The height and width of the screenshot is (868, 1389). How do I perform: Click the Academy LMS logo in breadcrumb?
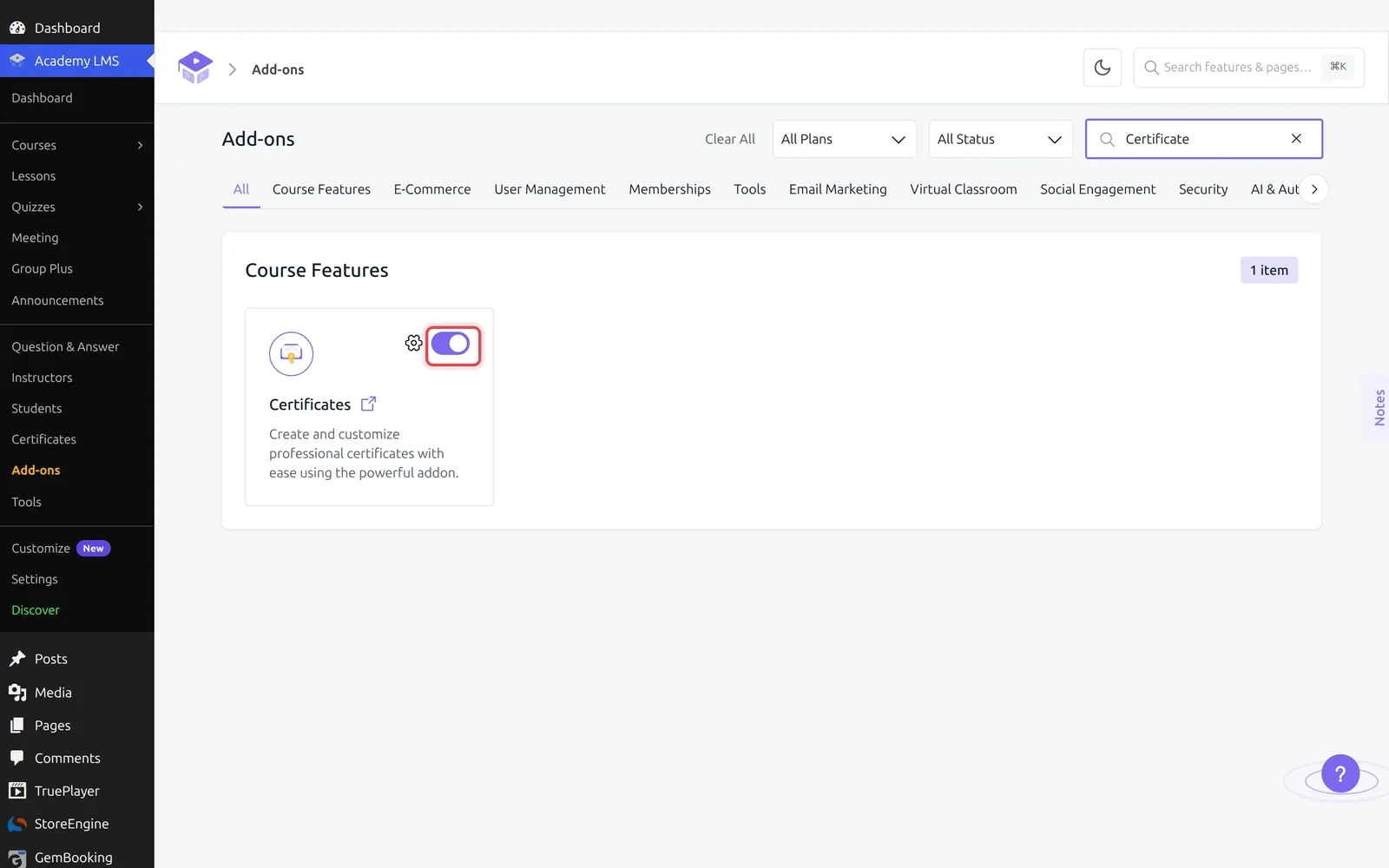pyautogui.click(x=195, y=68)
